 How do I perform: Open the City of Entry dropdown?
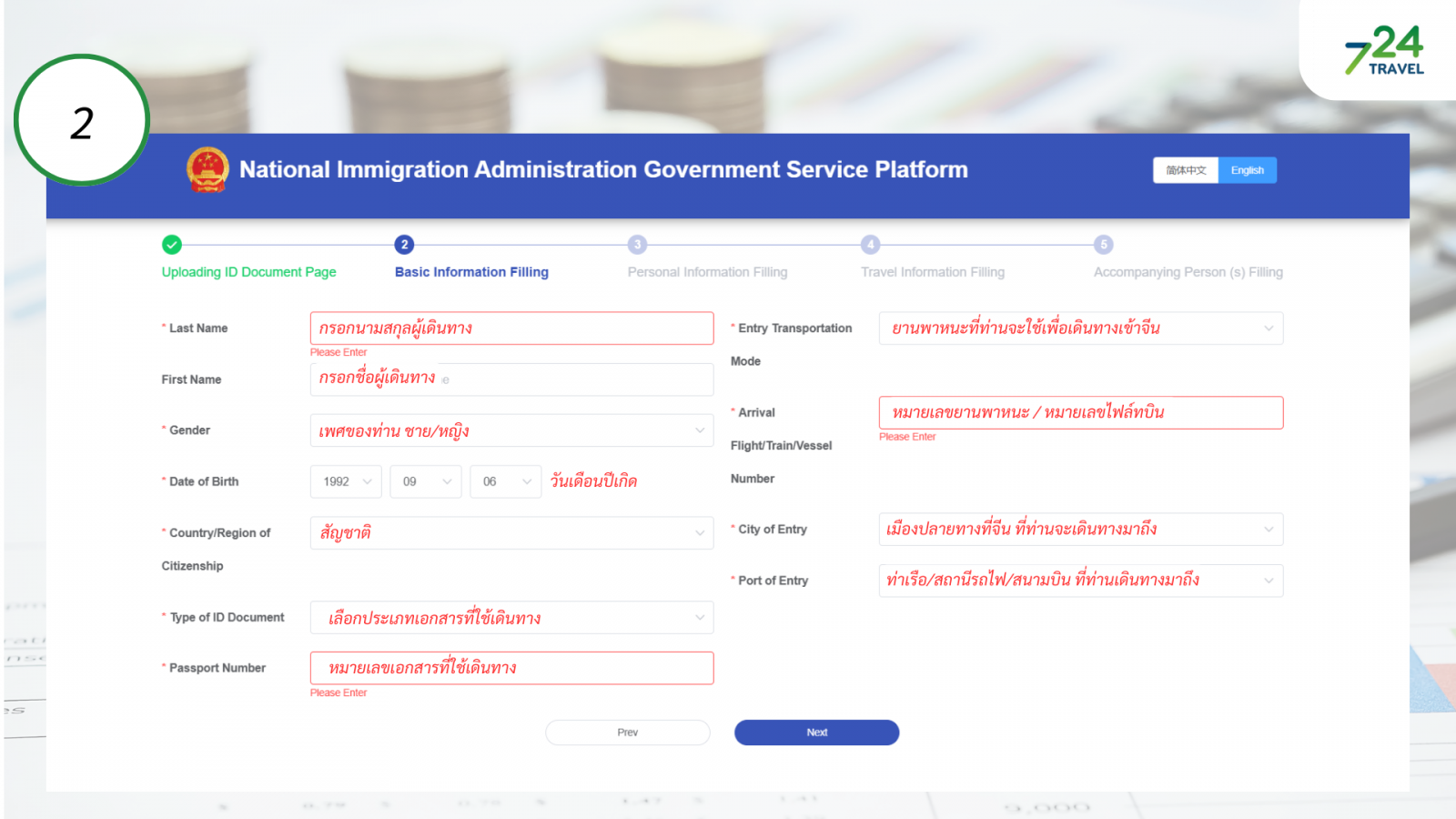(x=1080, y=530)
